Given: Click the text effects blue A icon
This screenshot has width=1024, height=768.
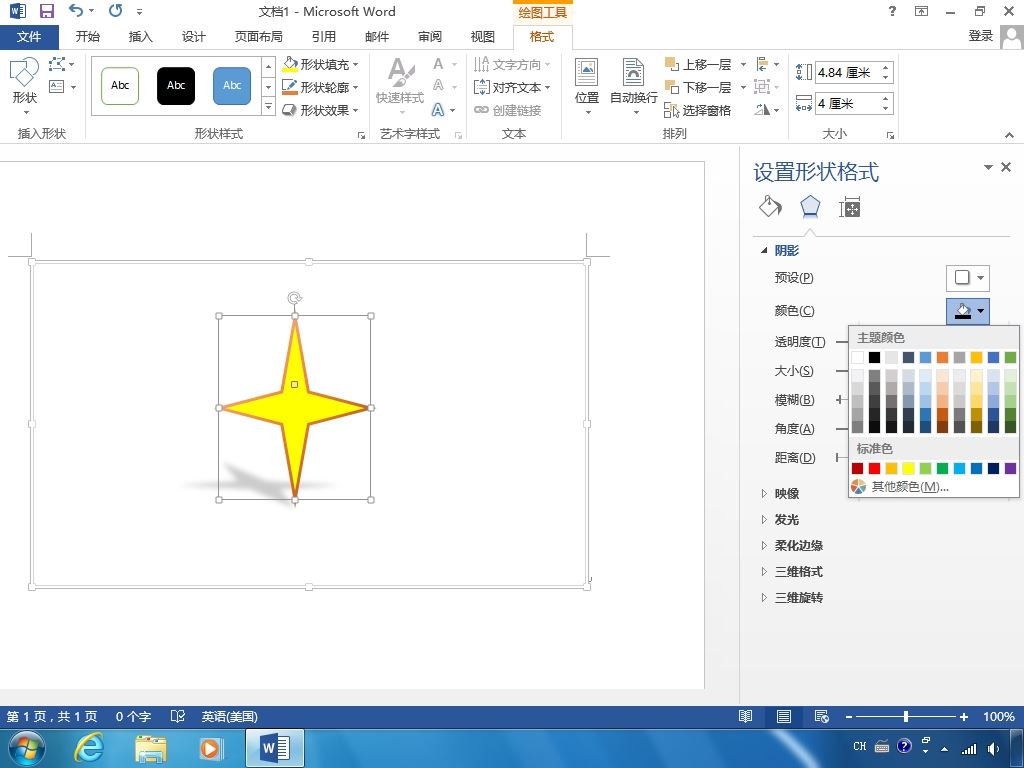Looking at the screenshot, I should coord(438,110).
